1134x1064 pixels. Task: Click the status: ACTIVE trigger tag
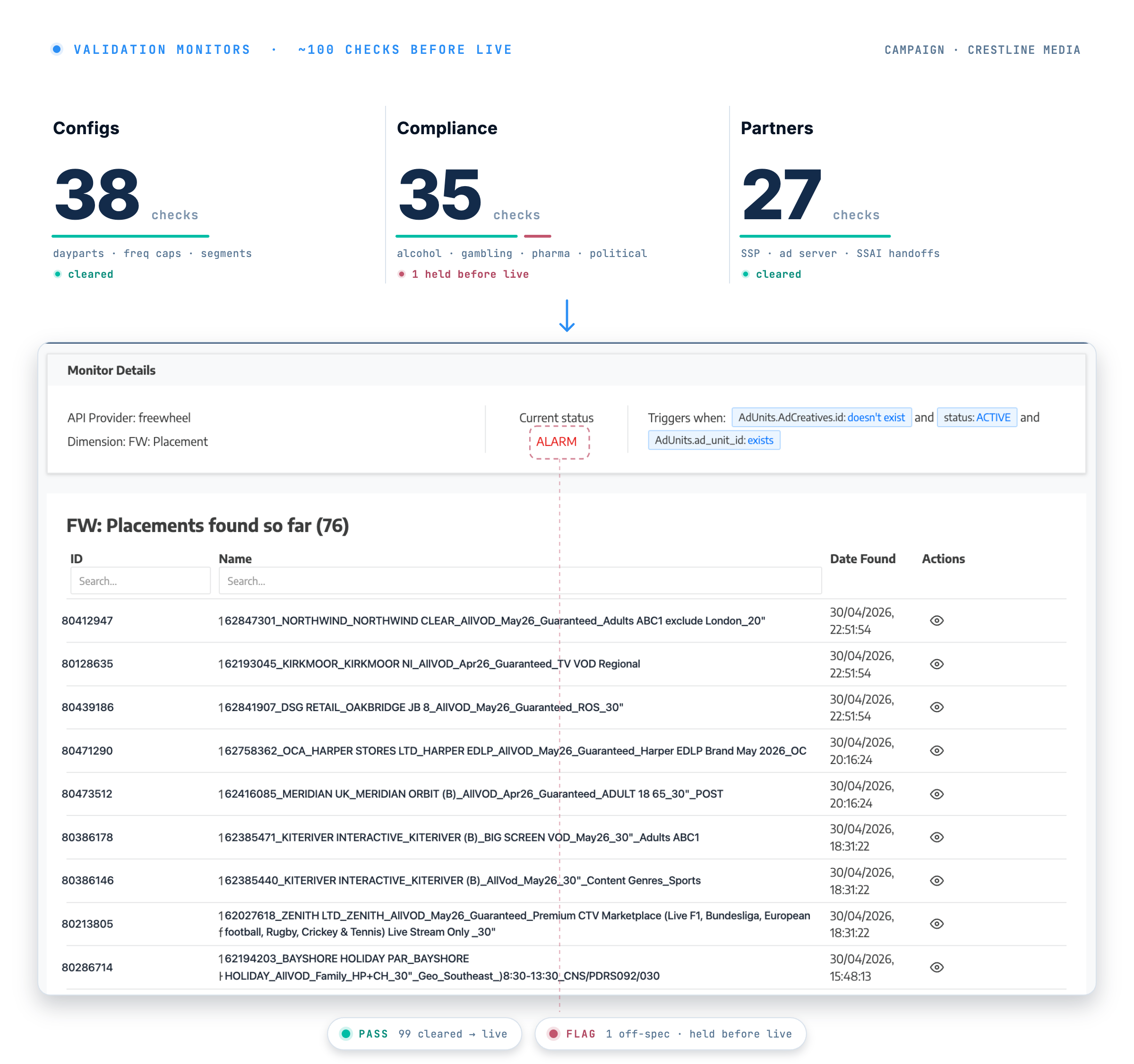976,417
